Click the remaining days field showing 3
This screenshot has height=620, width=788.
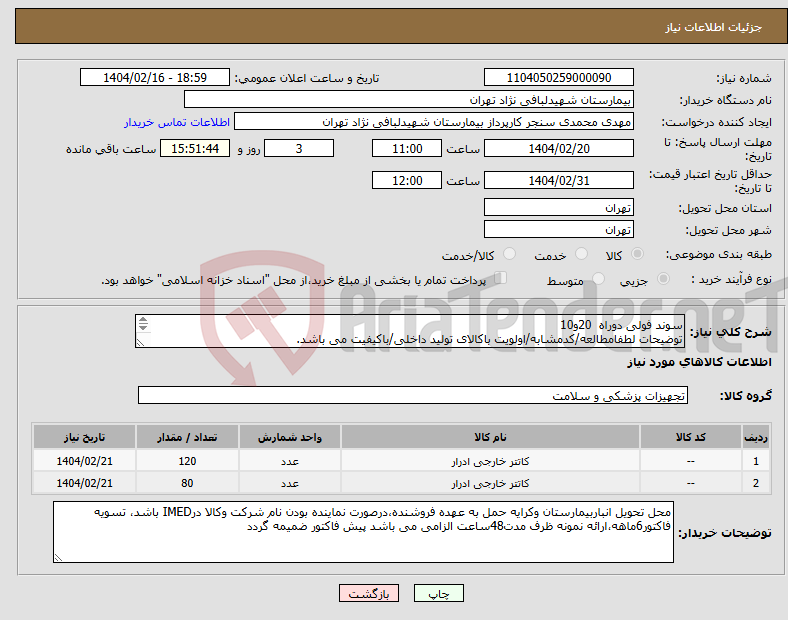(x=299, y=148)
